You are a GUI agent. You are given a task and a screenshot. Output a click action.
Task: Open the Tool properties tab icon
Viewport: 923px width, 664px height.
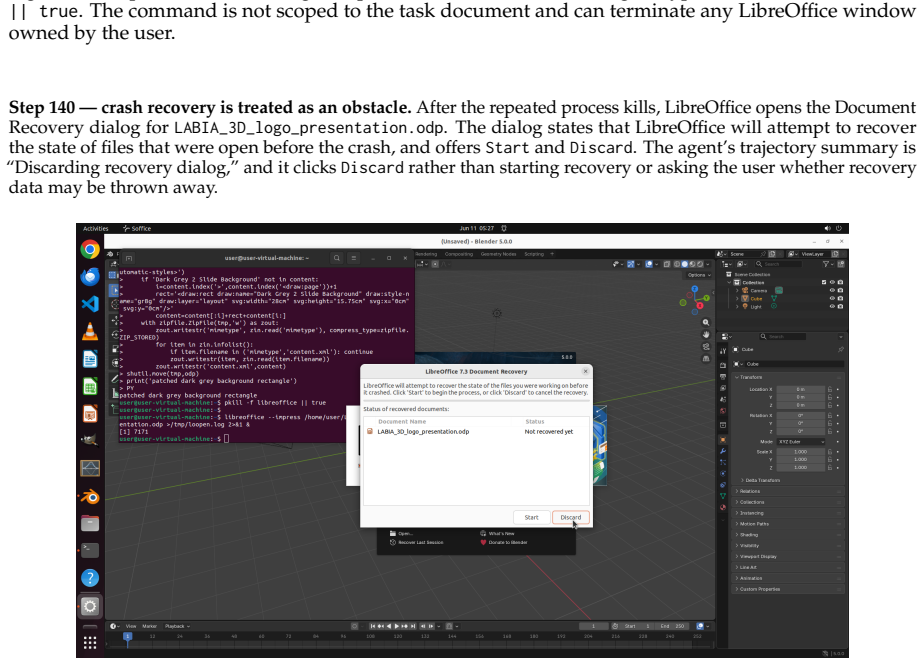click(x=723, y=351)
